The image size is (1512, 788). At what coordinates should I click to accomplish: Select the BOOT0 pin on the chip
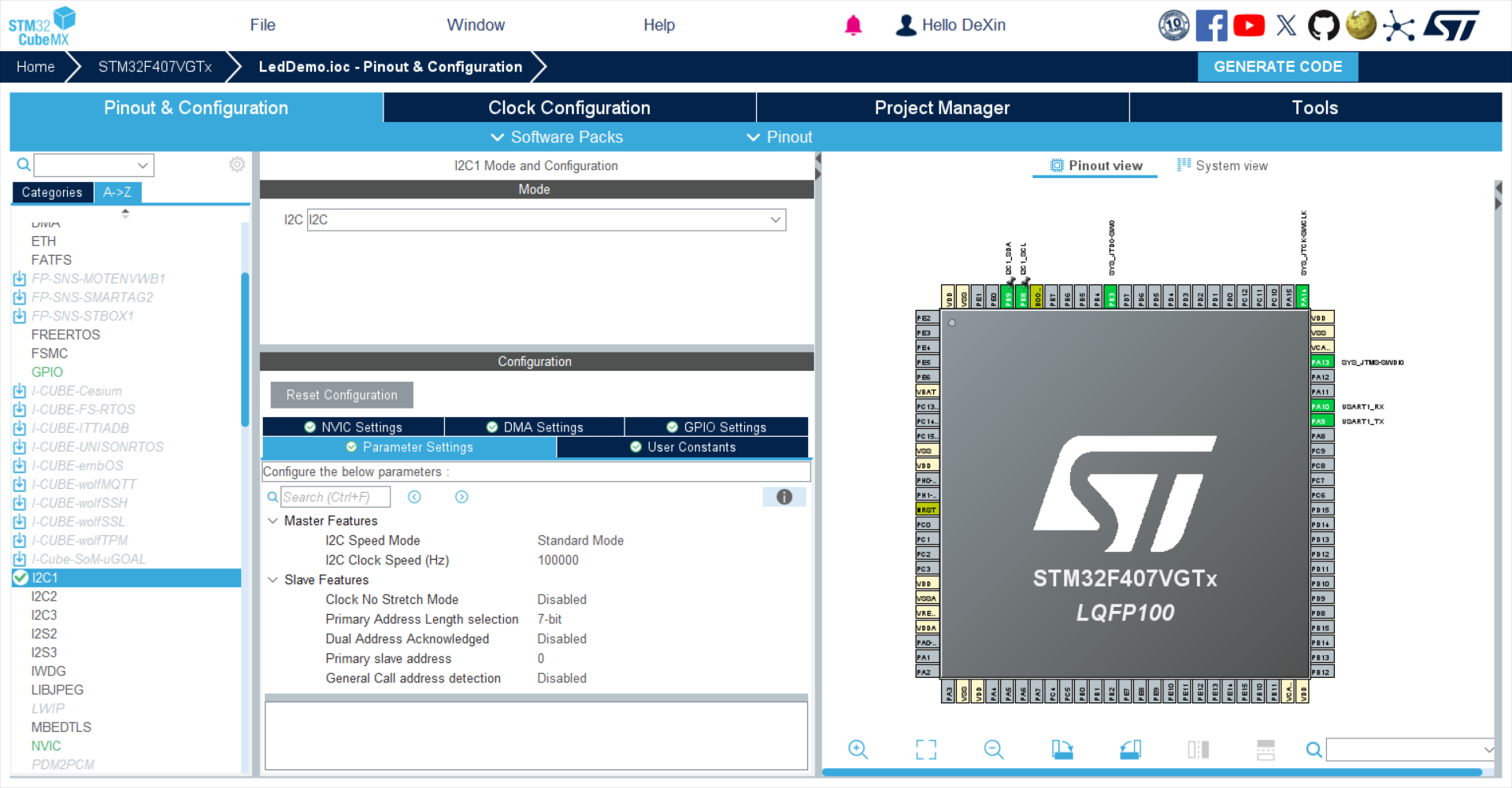click(x=1037, y=297)
